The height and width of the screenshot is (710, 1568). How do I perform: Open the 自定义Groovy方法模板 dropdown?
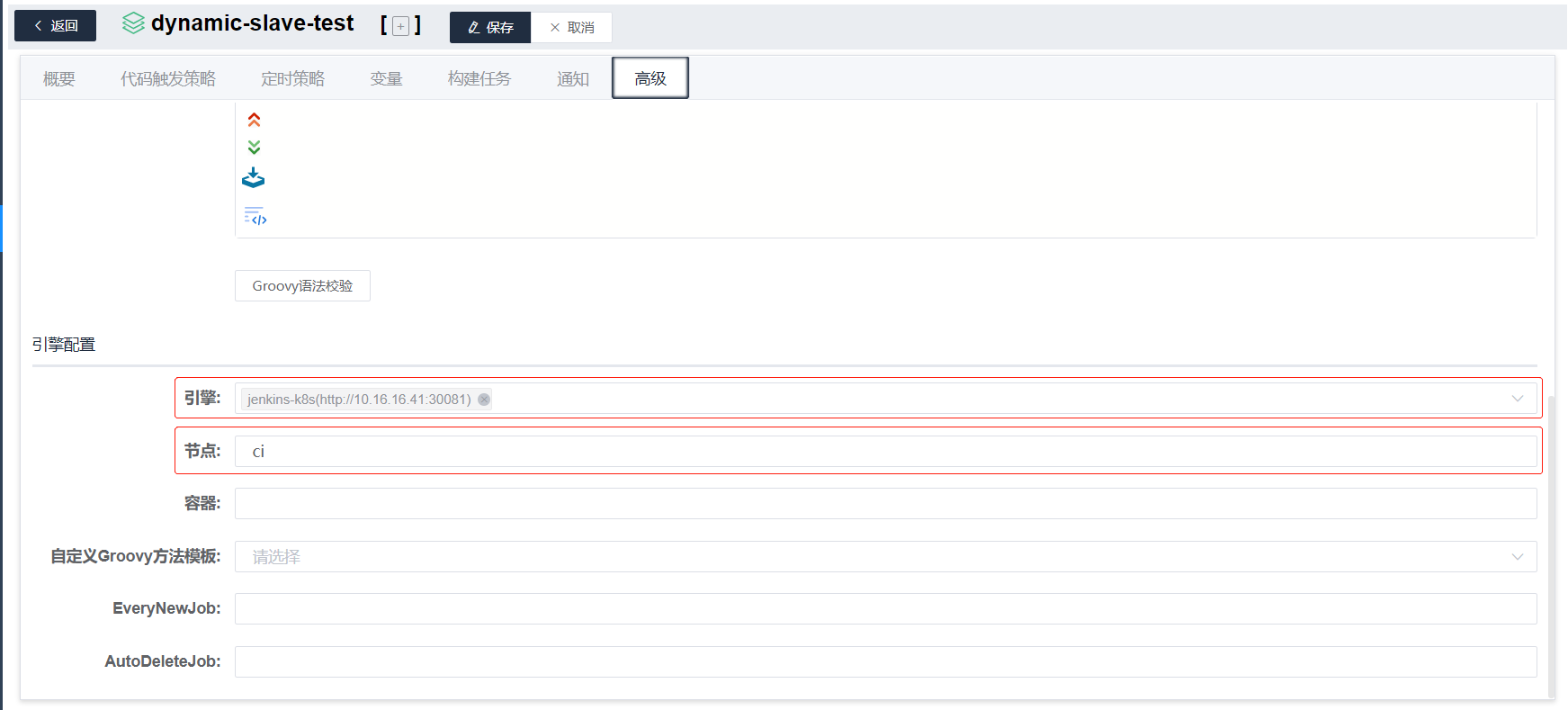pyautogui.click(x=885, y=556)
